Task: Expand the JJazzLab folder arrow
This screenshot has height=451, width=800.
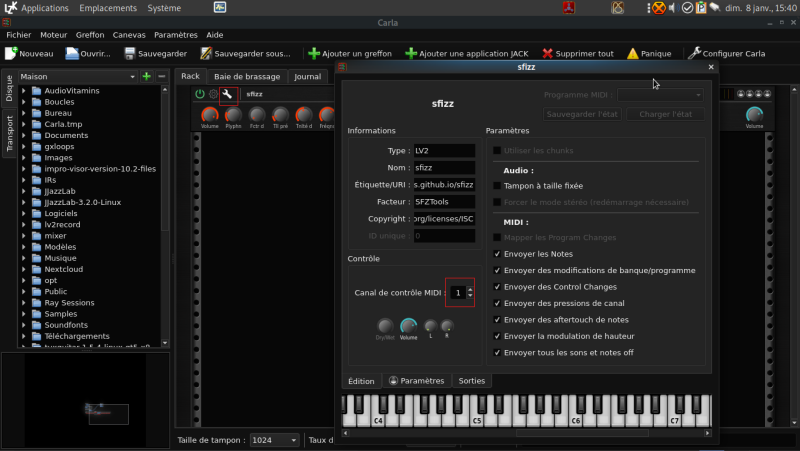Action: point(23,191)
